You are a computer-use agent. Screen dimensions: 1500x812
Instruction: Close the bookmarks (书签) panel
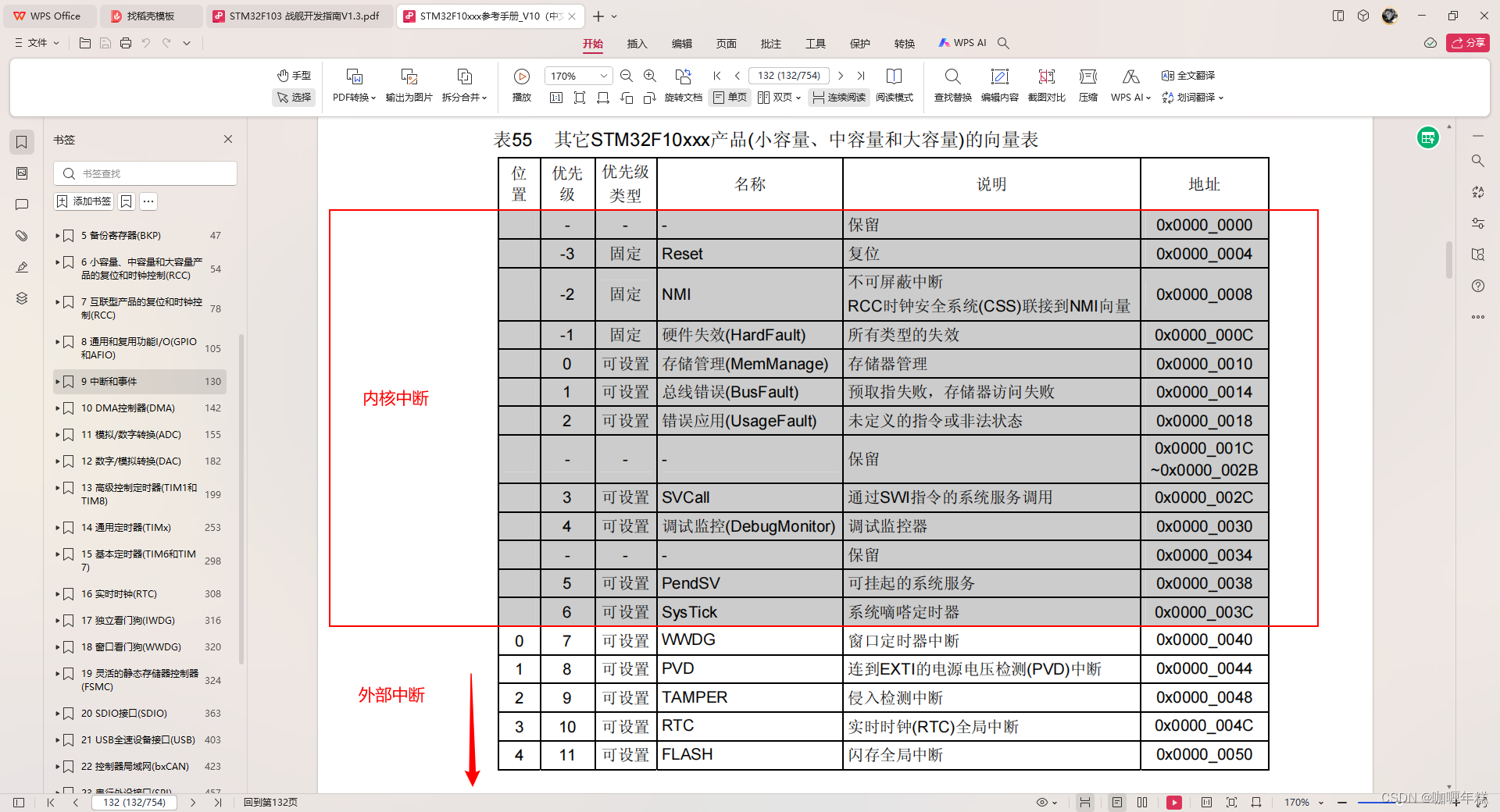228,139
